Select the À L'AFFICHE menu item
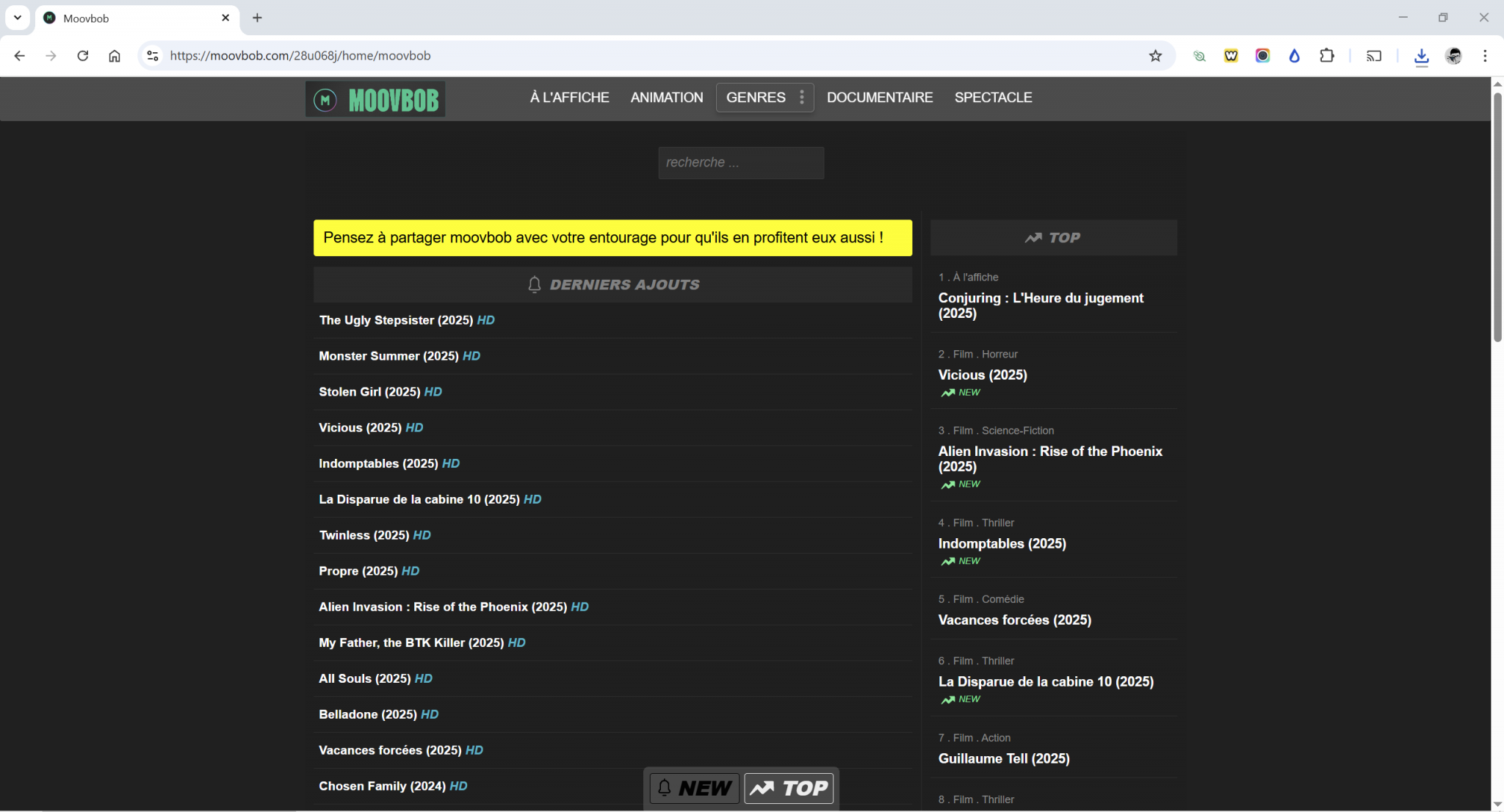The width and height of the screenshot is (1504, 812). [569, 97]
